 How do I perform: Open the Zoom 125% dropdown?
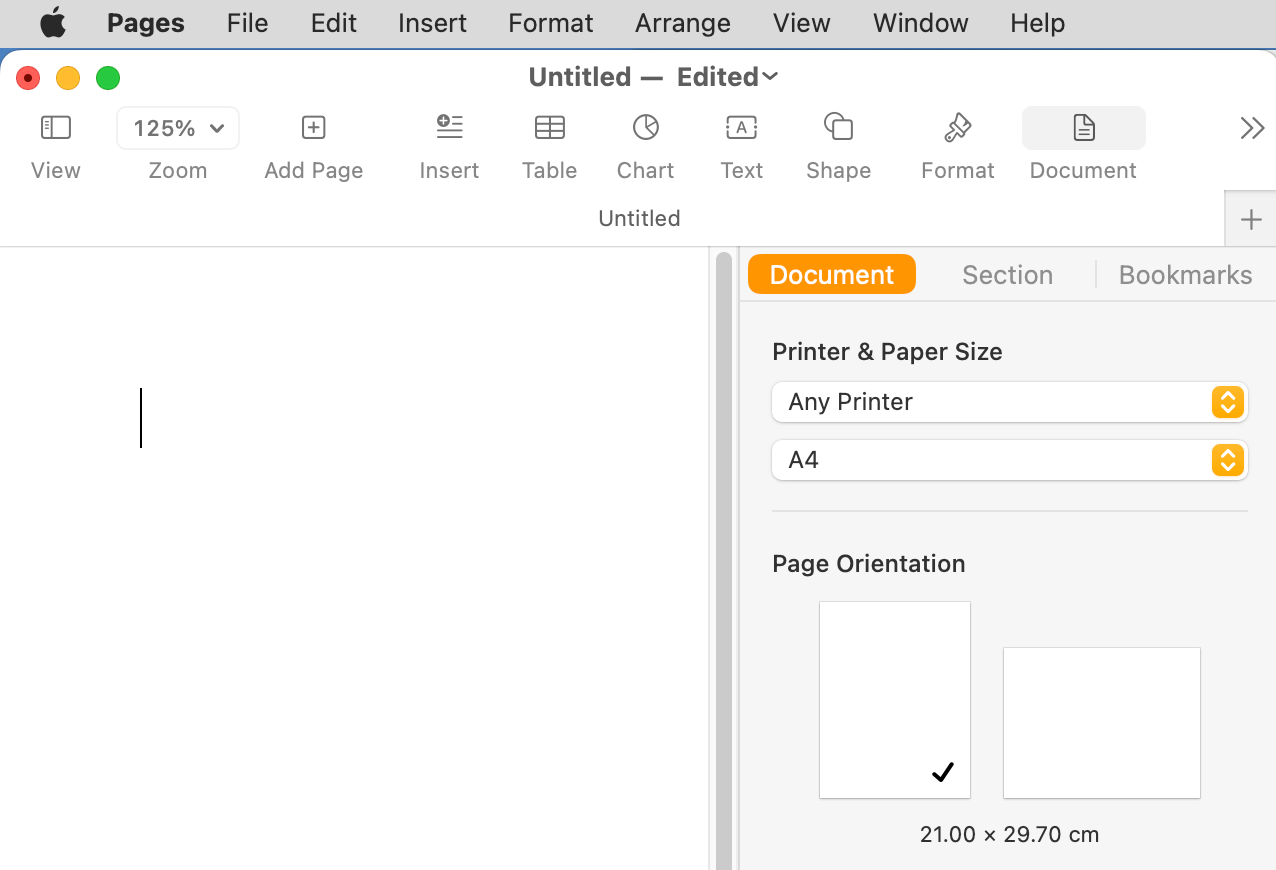[178, 128]
